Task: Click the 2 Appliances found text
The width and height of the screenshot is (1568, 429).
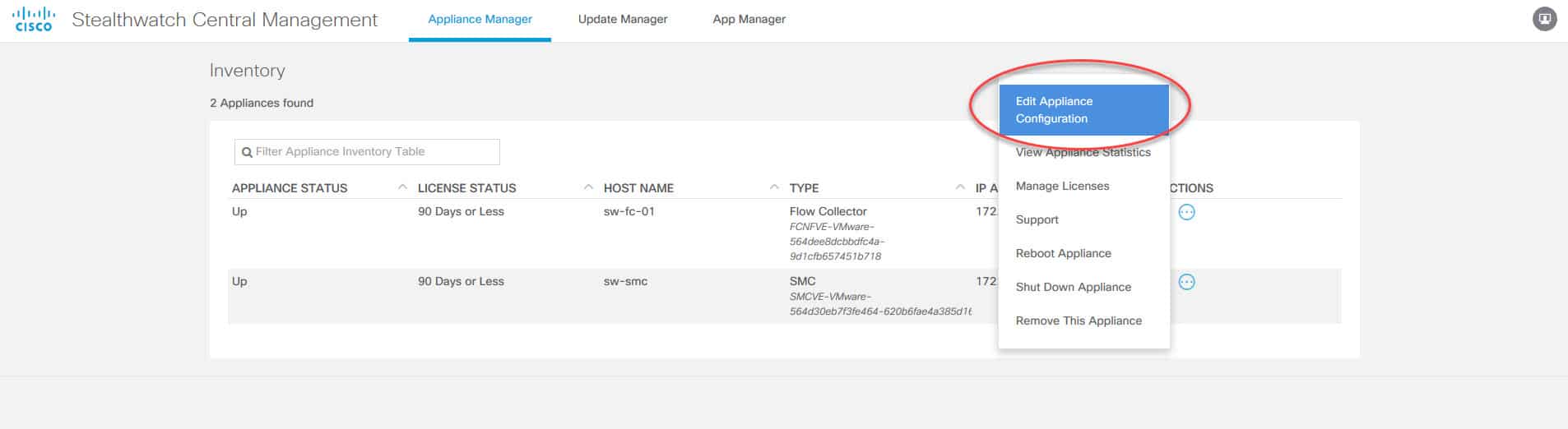Action: pyautogui.click(x=262, y=103)
